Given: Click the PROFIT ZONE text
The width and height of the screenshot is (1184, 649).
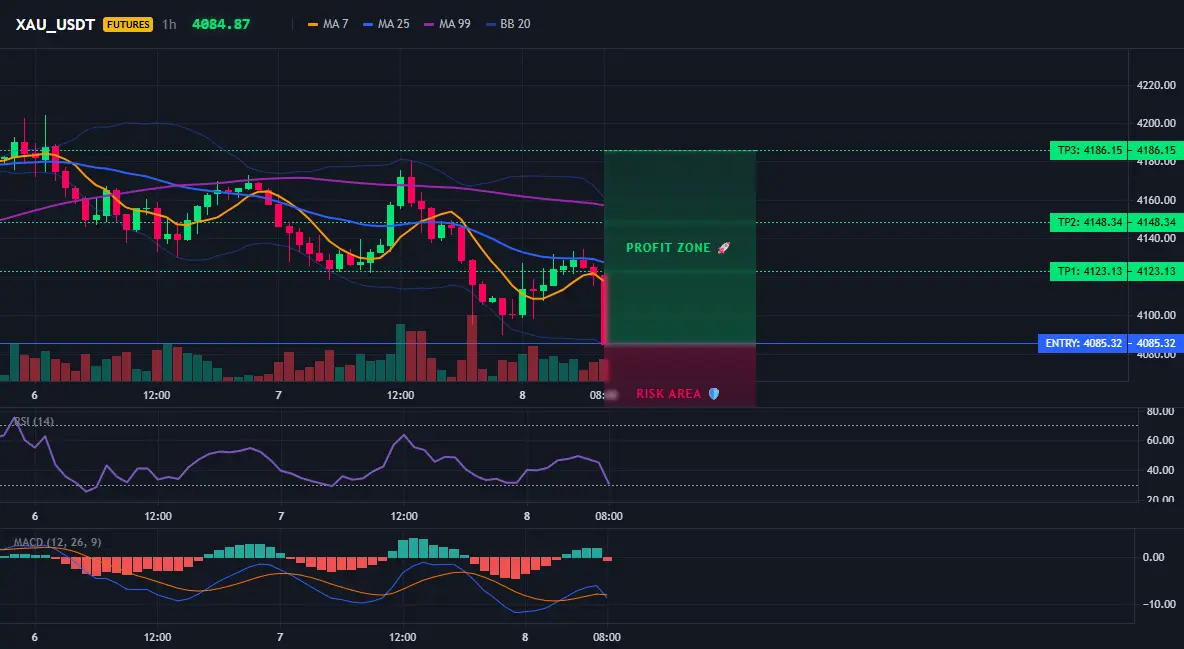Looking at the screenshot, I should click(x=668, y=248).
